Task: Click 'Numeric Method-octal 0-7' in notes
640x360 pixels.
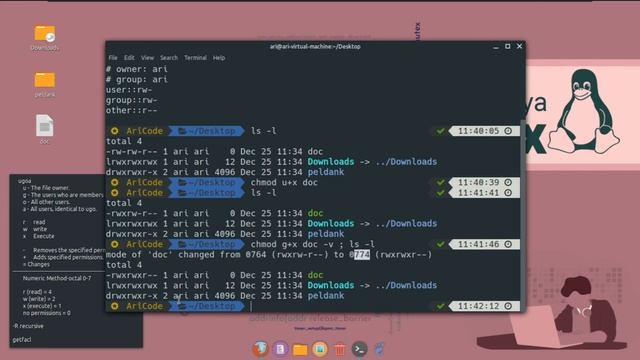Action: [57, 278]
